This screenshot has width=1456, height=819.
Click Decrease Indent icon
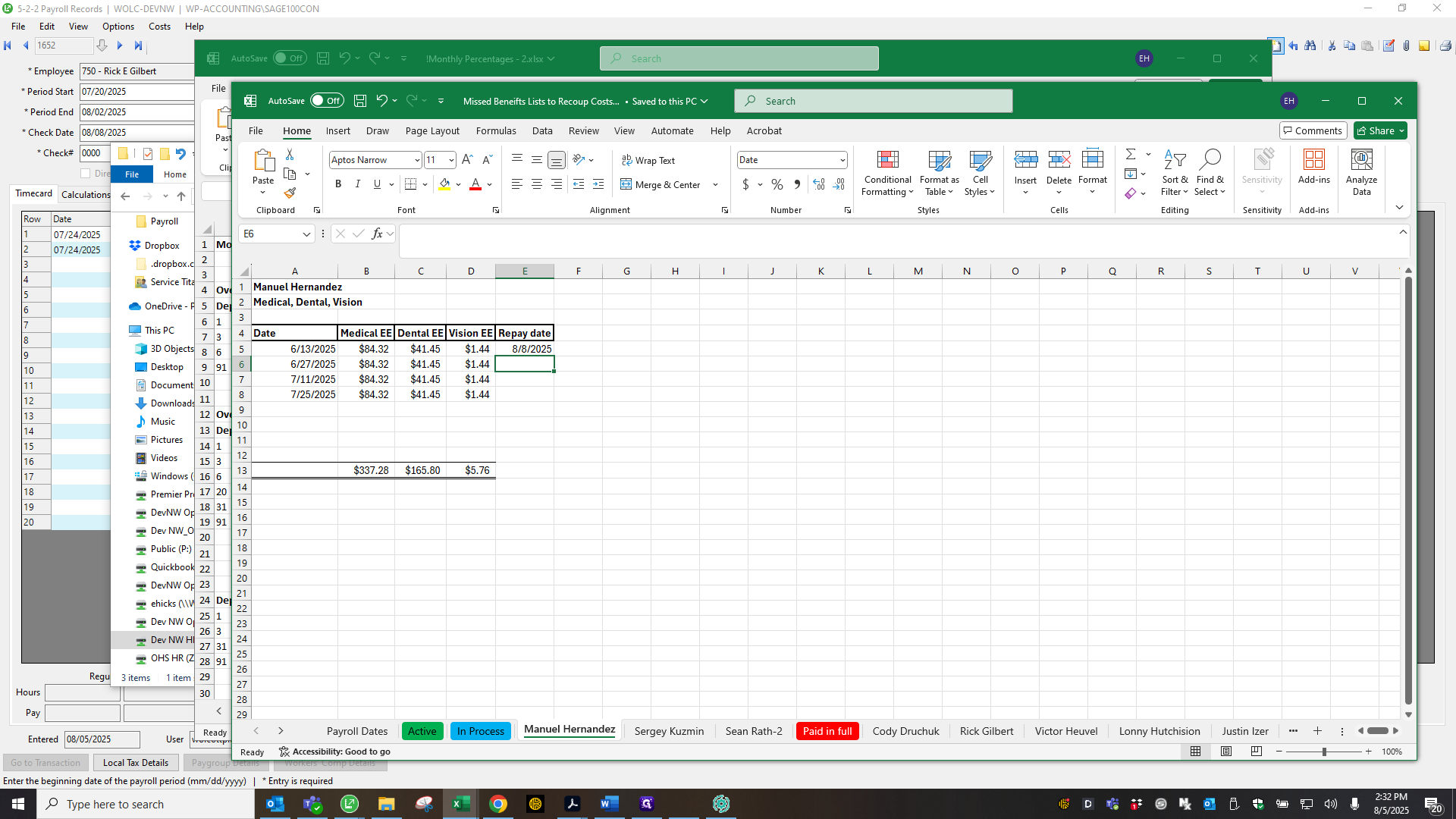(579, 184)
